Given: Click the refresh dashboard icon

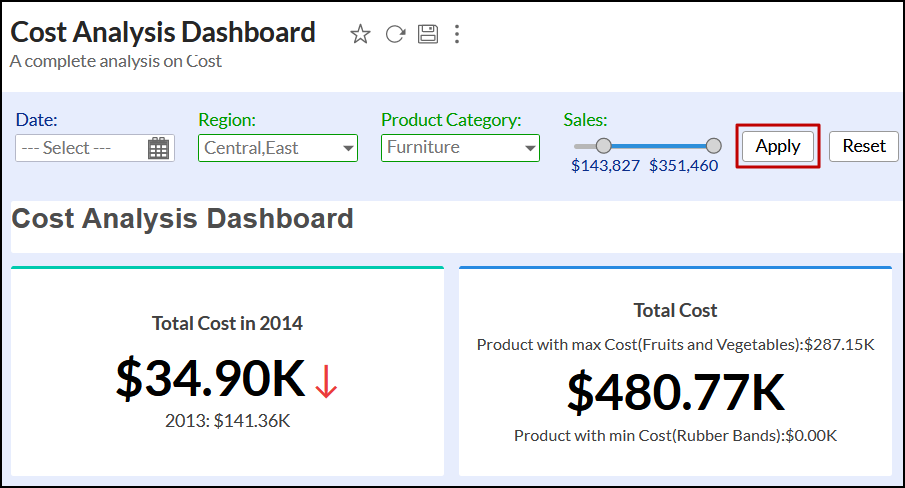Looking at the screenshot, I should click(x=395, y=34).
